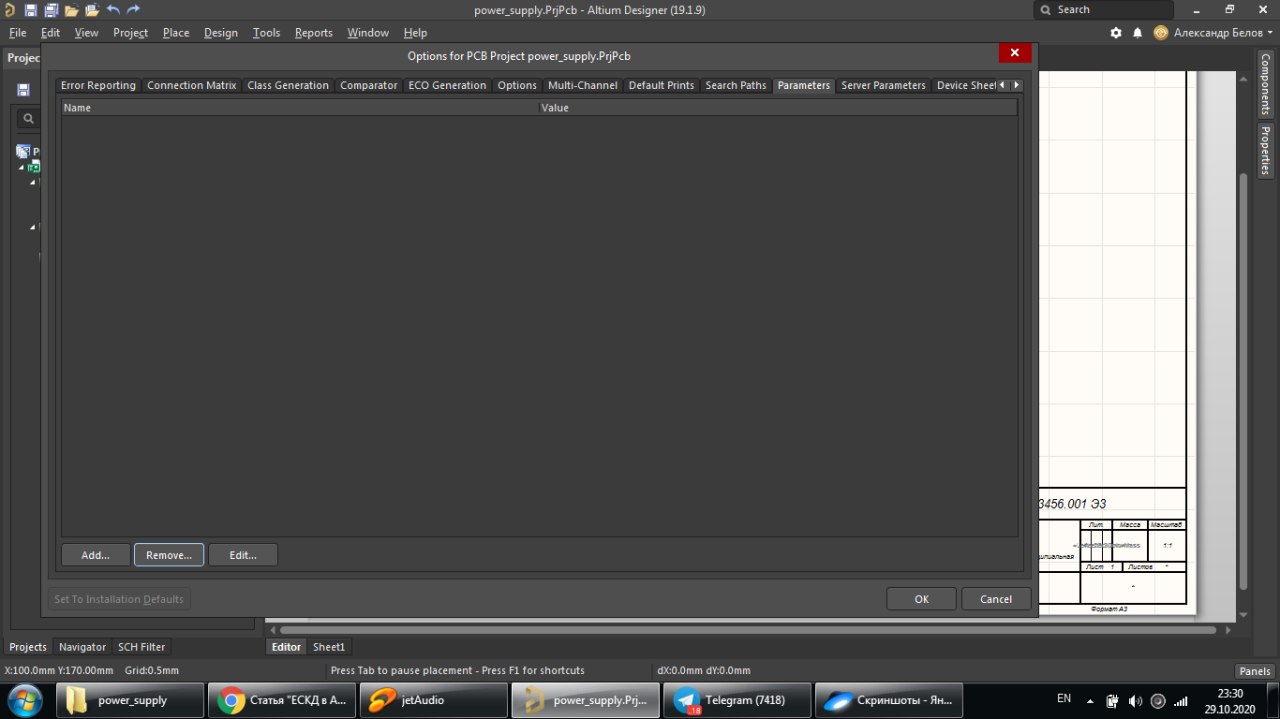Open notifications bell icon
The image size is (1280, 719).
coord(1137,32)
